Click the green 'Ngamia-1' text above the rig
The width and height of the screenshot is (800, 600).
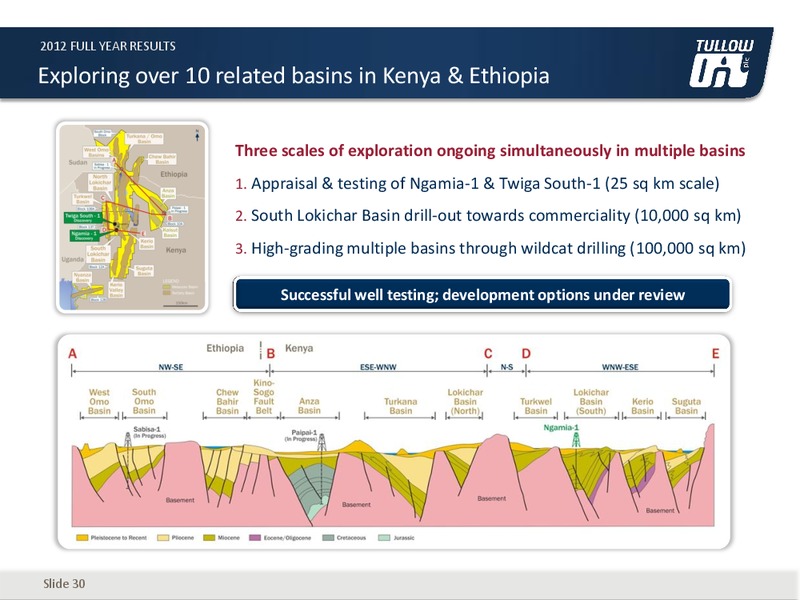pos(561,428)
